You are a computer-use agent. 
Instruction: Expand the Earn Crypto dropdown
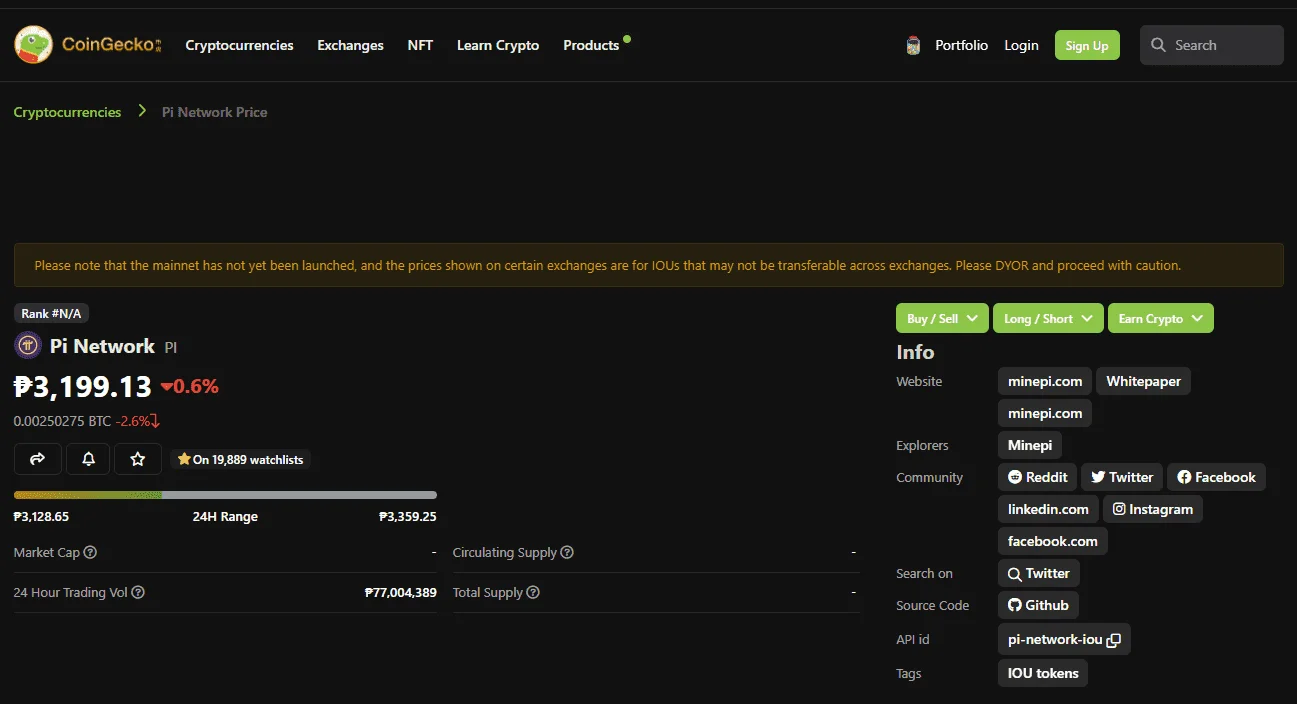click(x=1161, y=318)
